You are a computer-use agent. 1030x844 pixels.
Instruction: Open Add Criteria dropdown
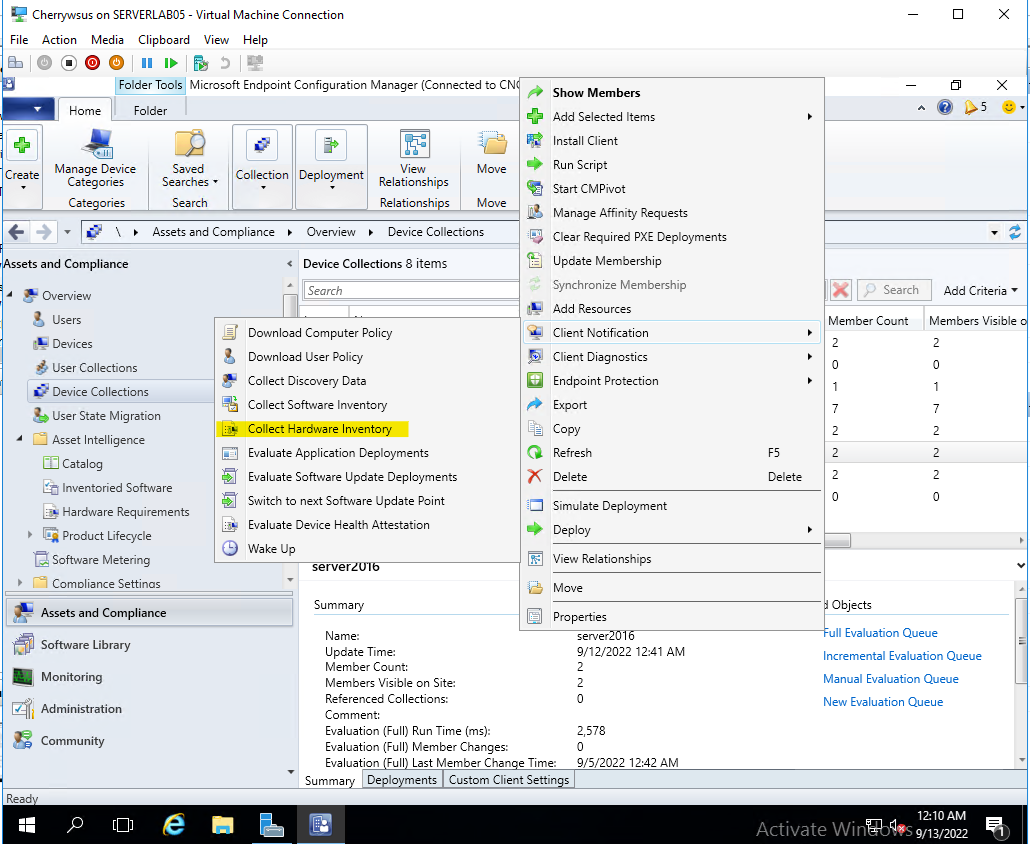[980, 290]
